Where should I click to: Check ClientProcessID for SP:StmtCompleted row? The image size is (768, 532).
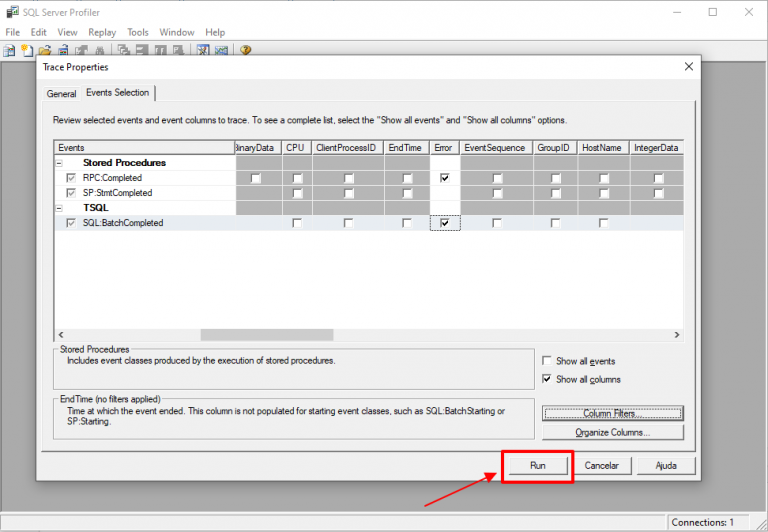pyautogui.click(x=348, y=193)
